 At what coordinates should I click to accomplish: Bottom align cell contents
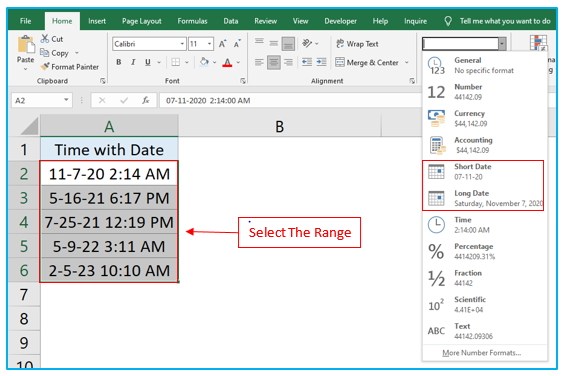pyautogui.click(x=288, y=44)
